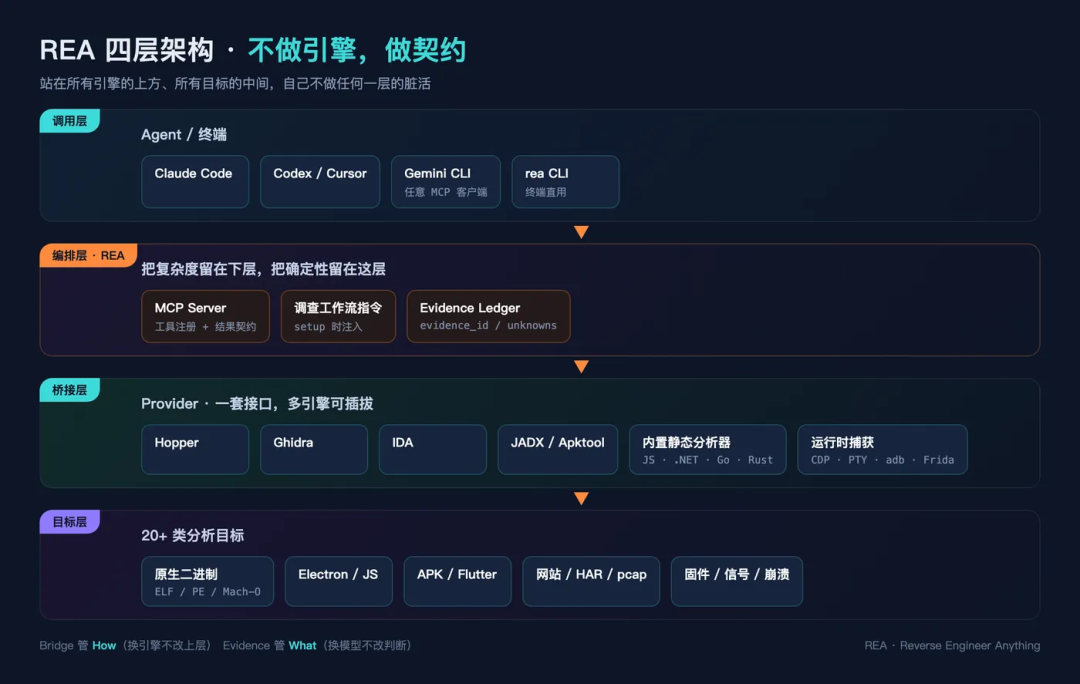Click the footer note "(换引擎不改上层)"
This screenshot has width=1080, height=684.
pyautogui.click(x=166, y=645)
